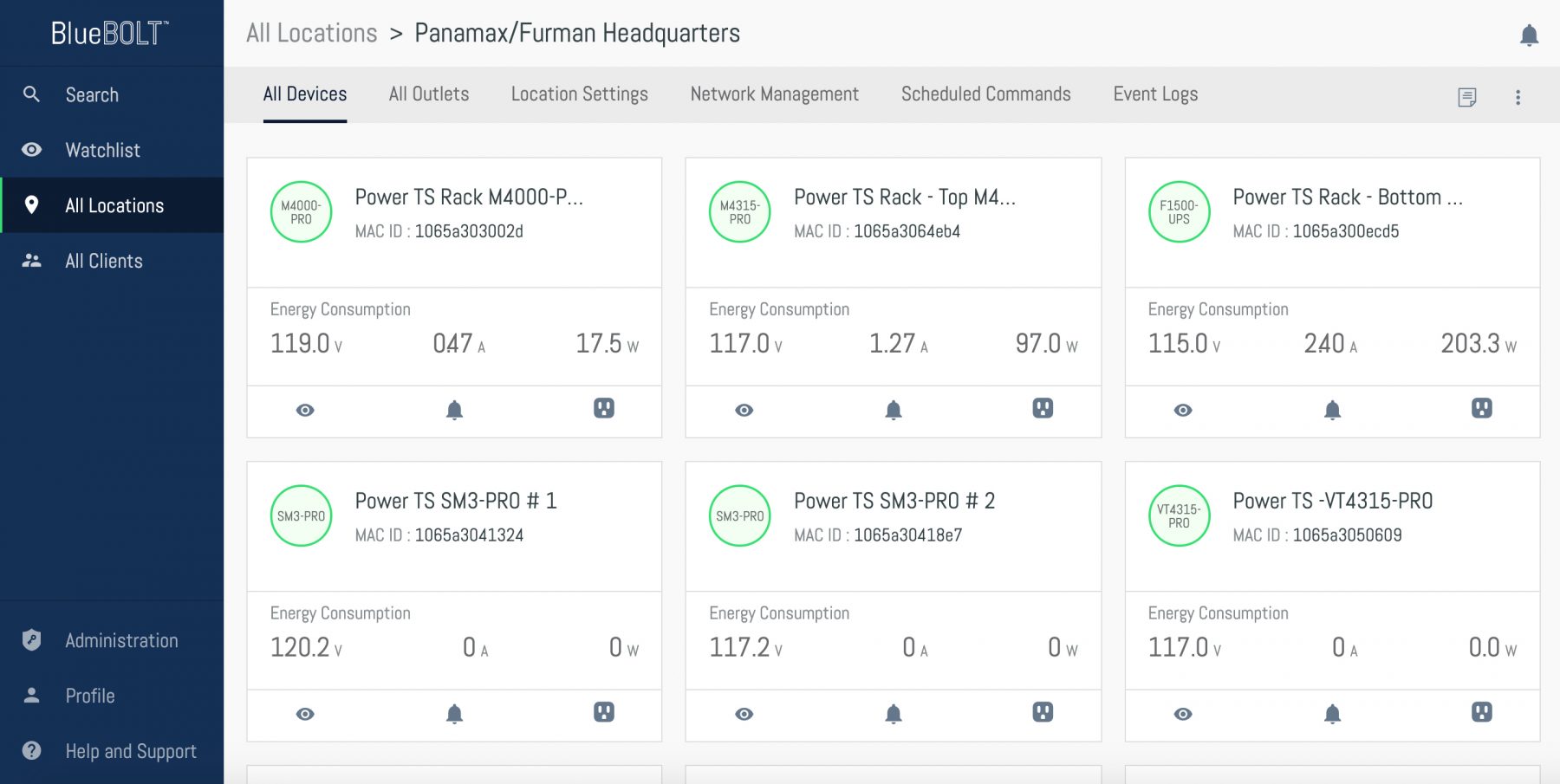Viewport: 1560px width, 784px height.
Task: Switch to the All Devices tab
Action: click(x=305, y=94)
